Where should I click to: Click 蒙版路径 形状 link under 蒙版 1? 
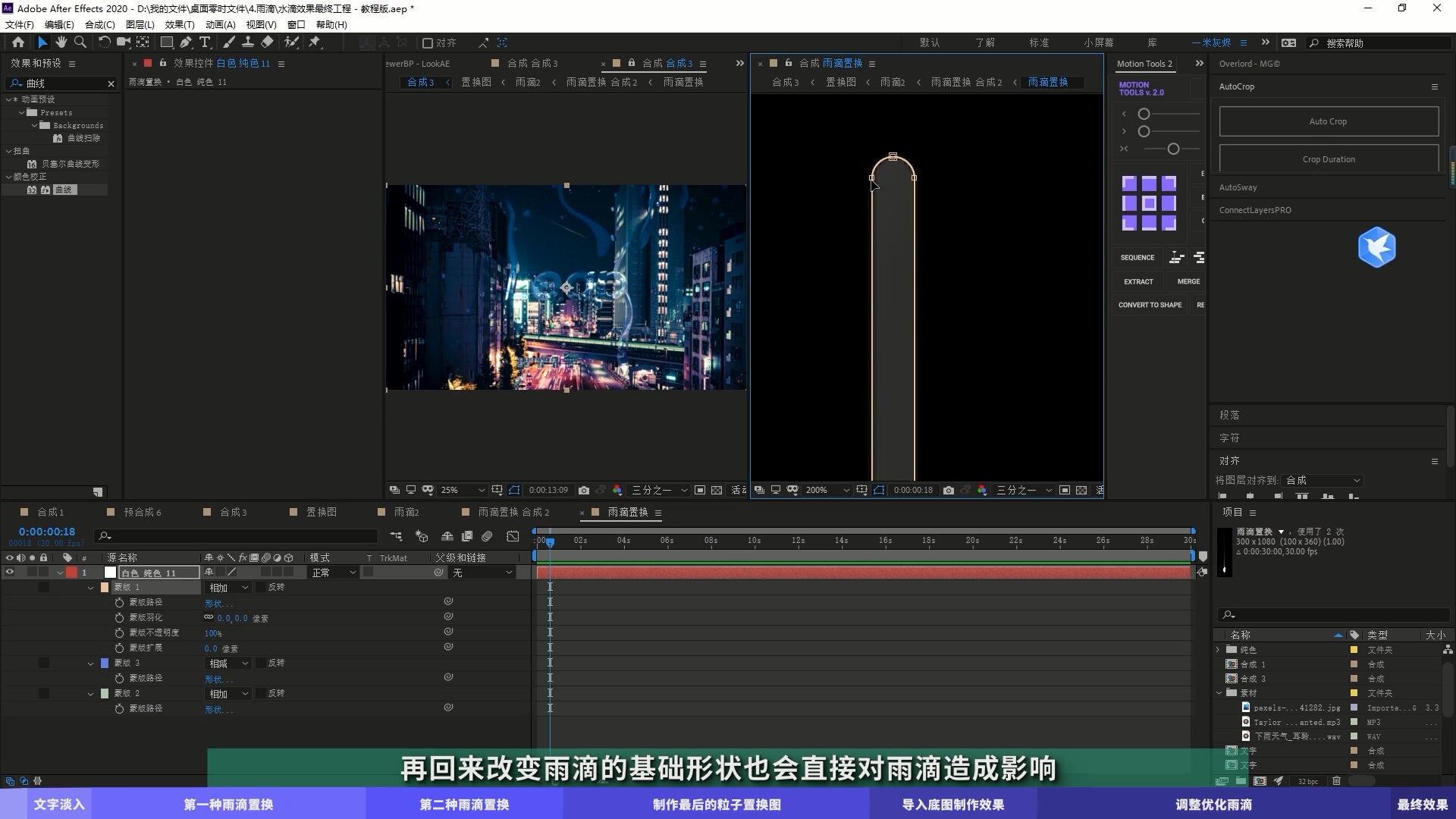click(x=218, y=604)
